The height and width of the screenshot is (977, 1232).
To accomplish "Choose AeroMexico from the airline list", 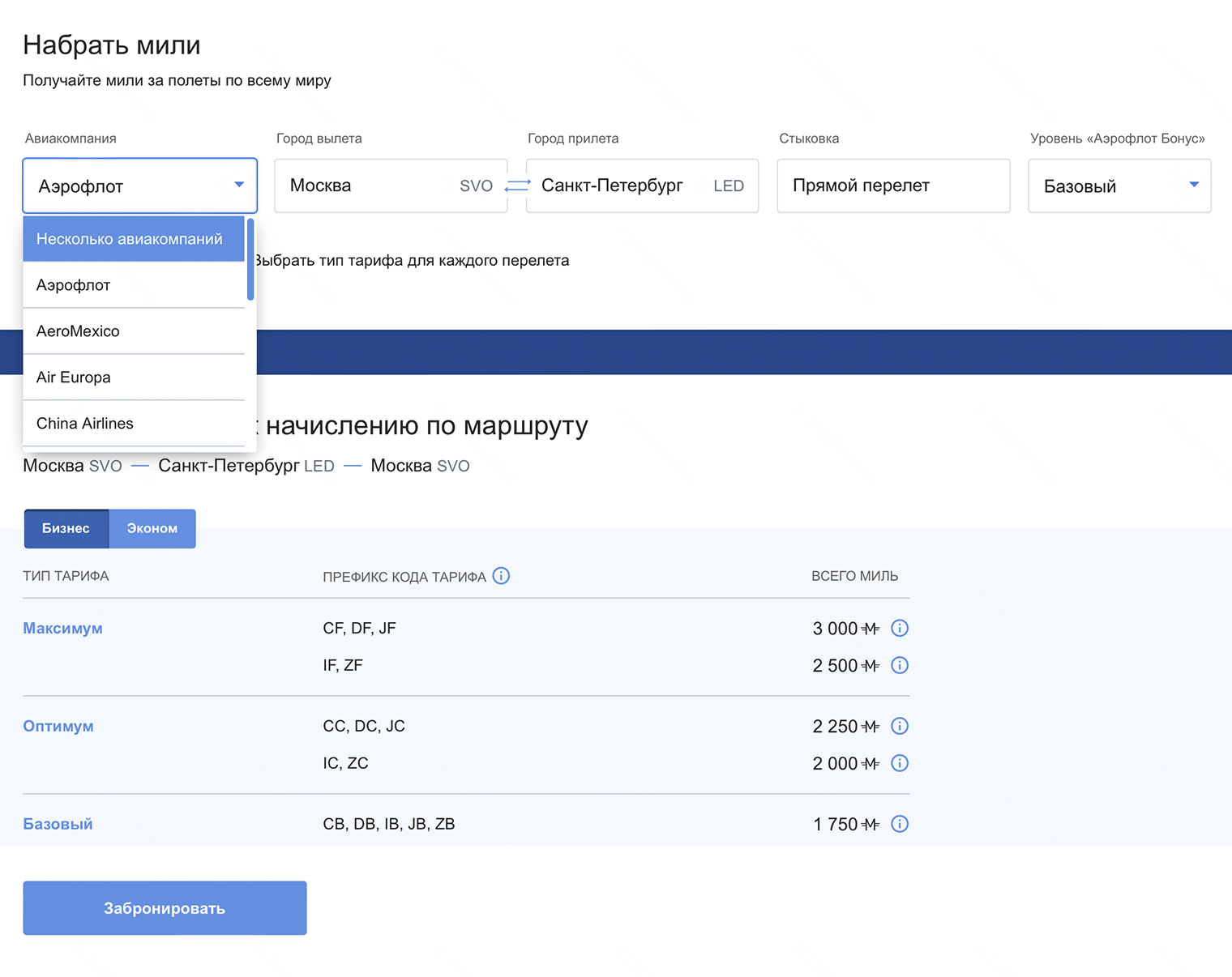I will (134, 331).
